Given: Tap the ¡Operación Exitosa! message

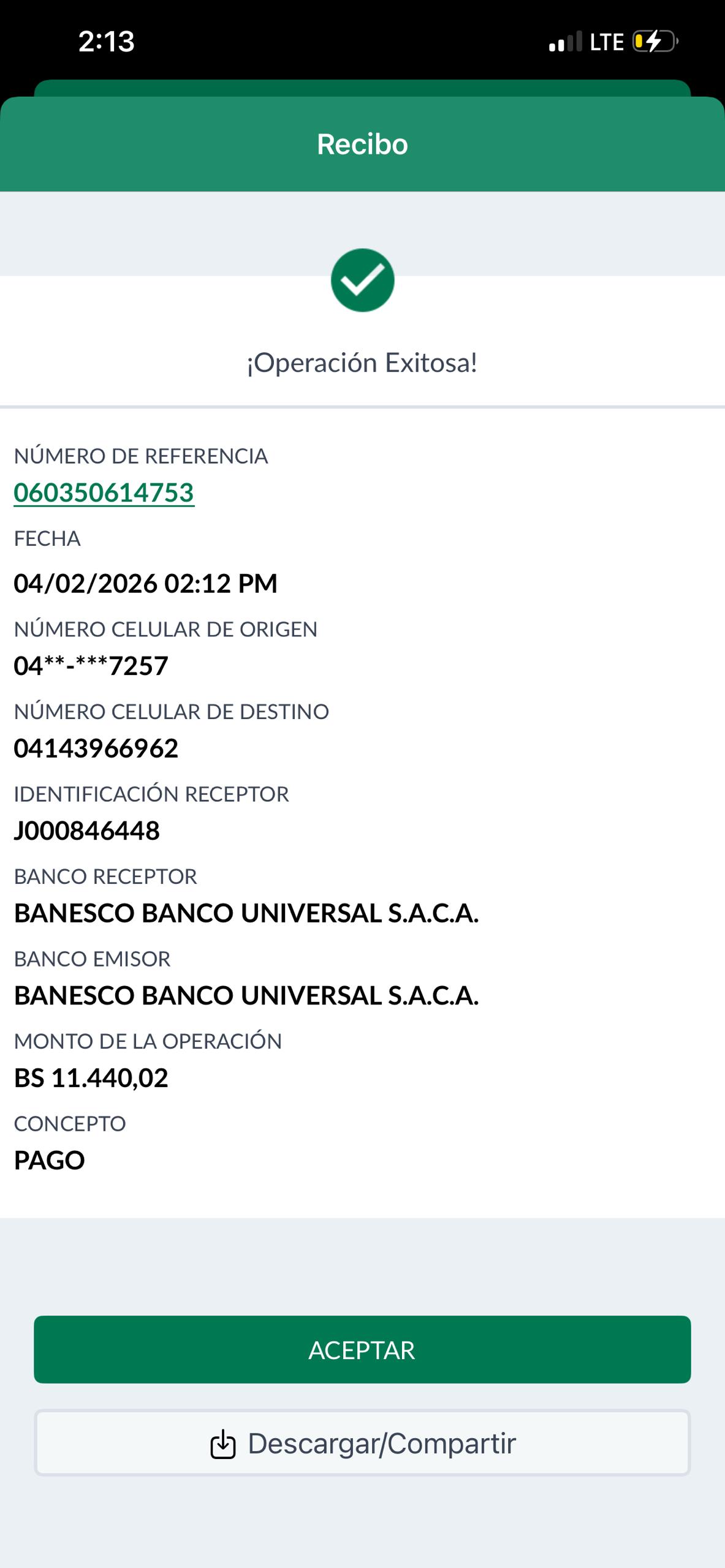Looking at the screenshot, I should coord(362,363).
